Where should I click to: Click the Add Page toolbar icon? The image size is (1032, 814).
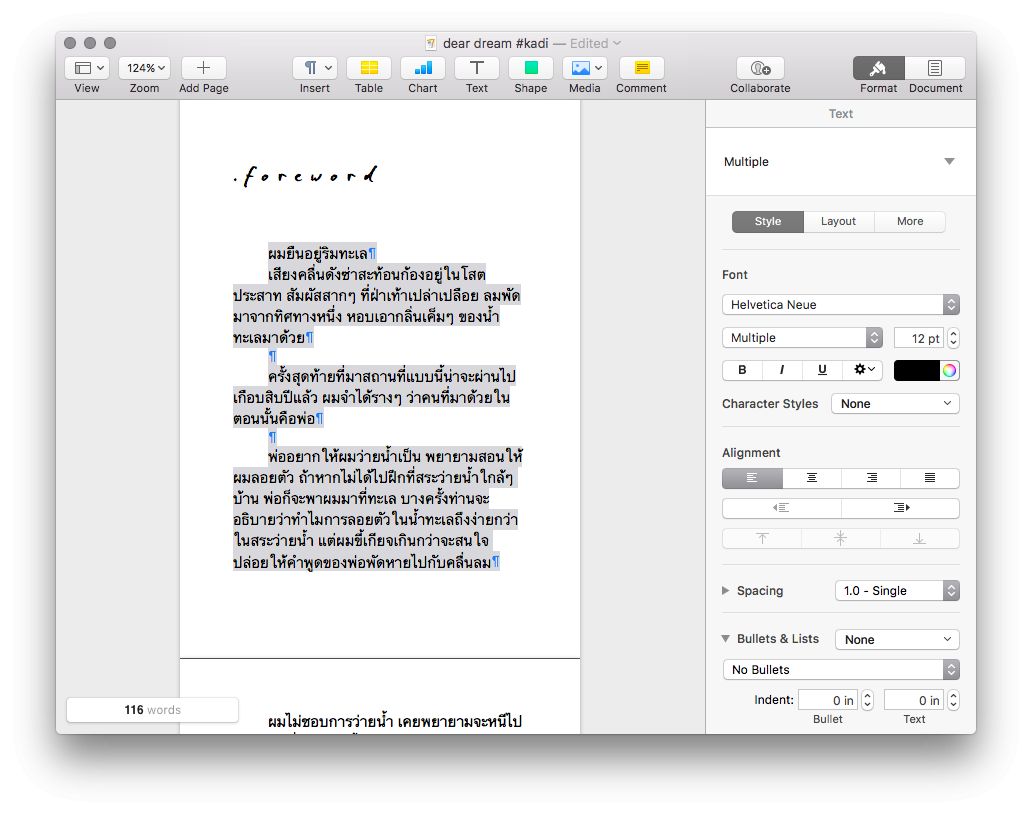tap(203, 68)
